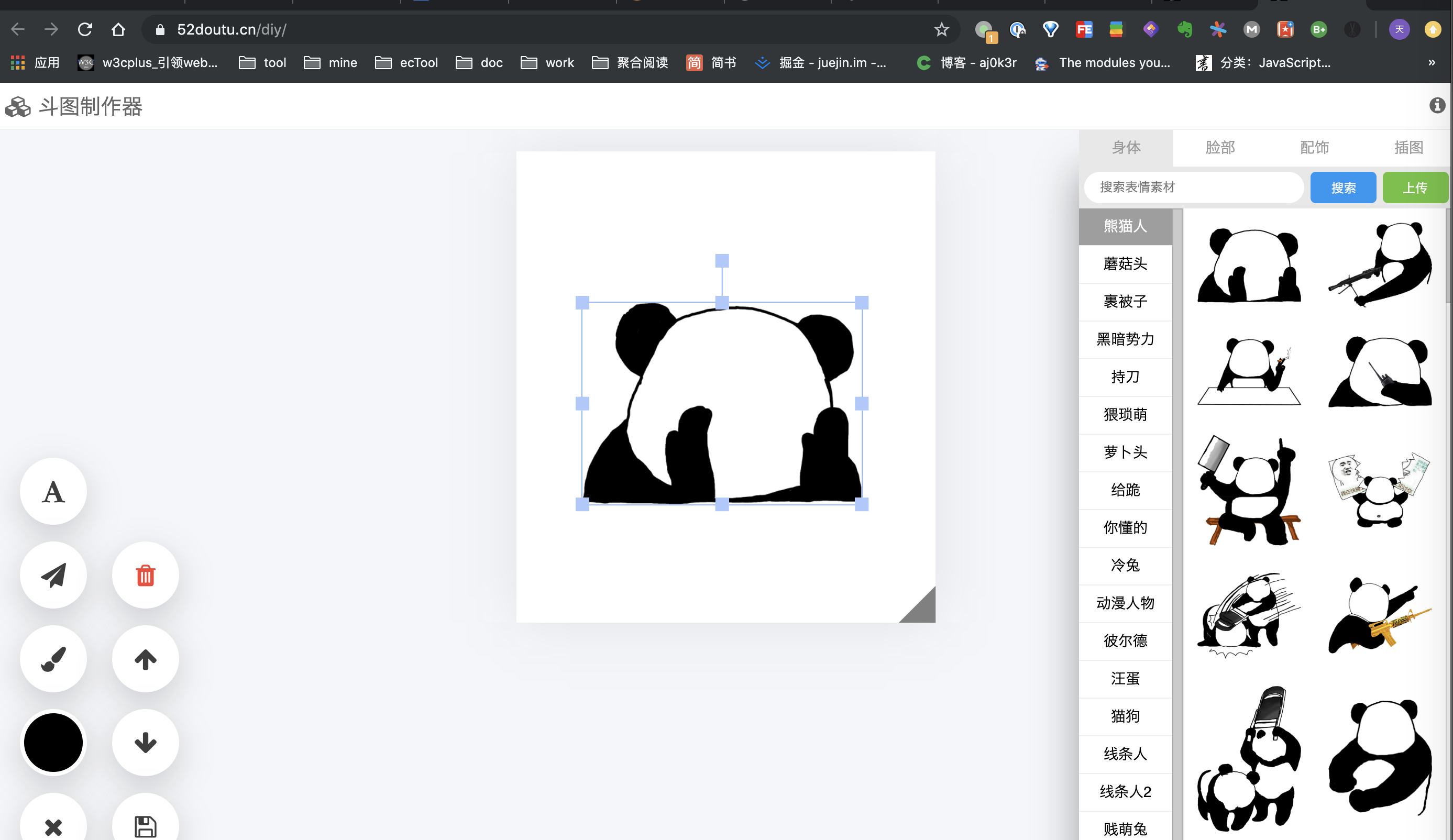Click the paper plane send icon
This screenshot has height=840, width=1453.
click(53, 575)
